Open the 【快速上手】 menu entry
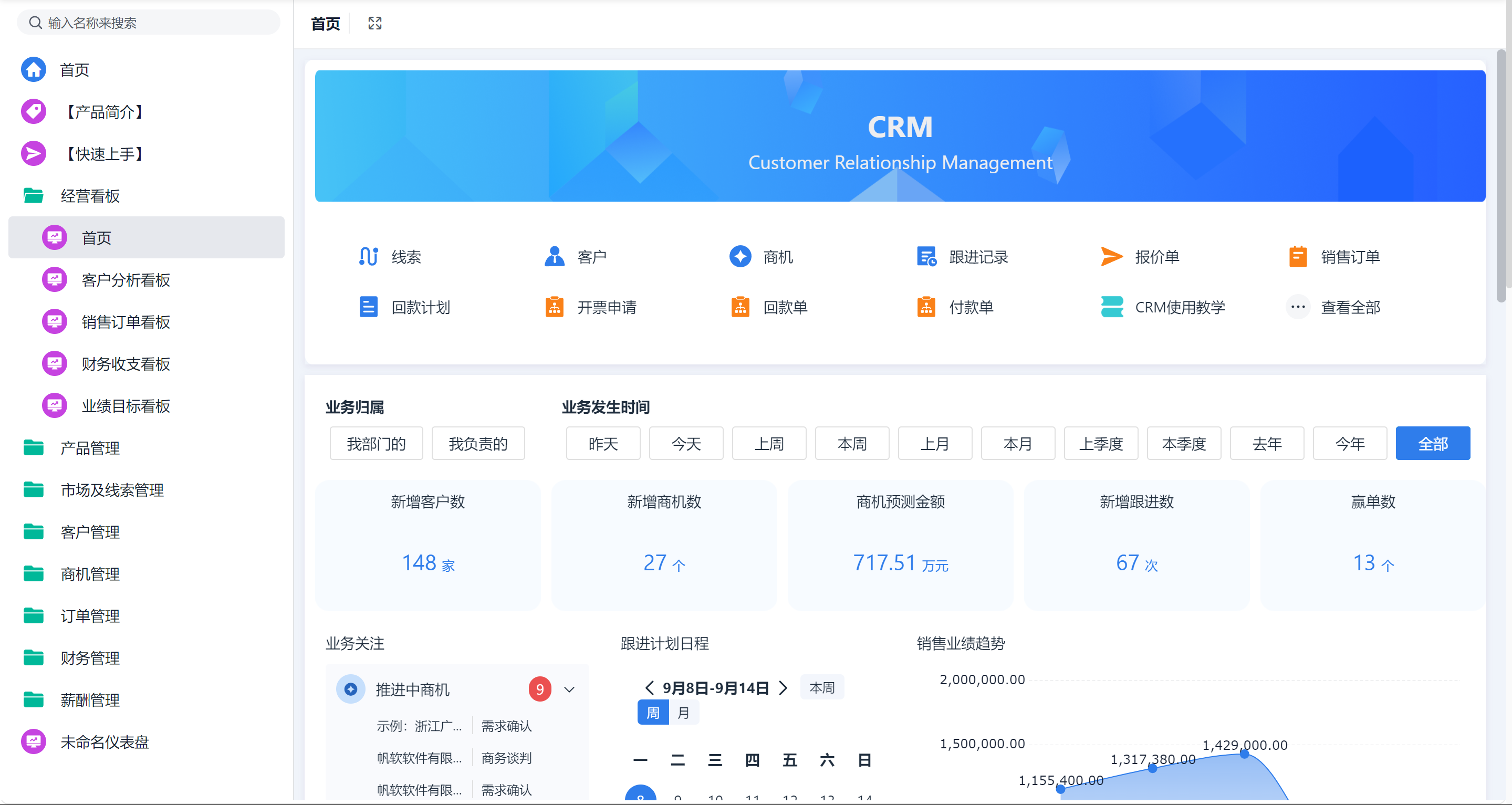 click(105, 154)
